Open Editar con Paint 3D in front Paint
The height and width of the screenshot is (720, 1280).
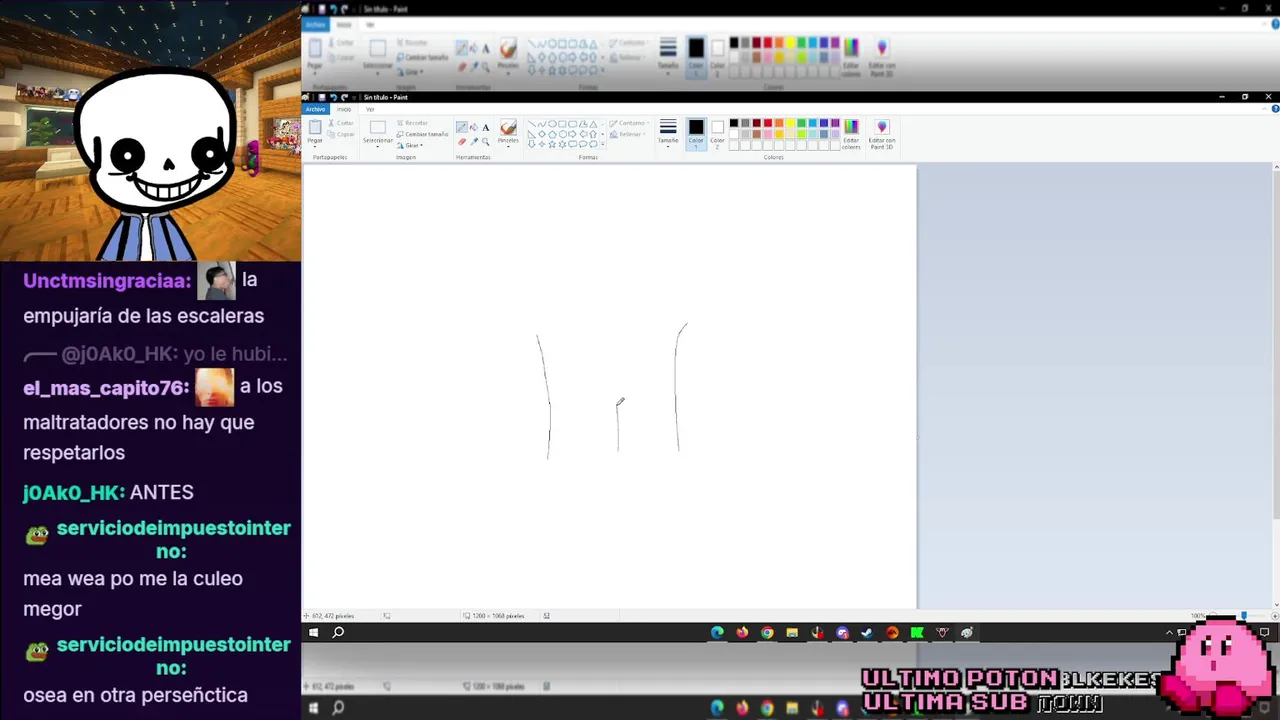(x=882, y=134)
